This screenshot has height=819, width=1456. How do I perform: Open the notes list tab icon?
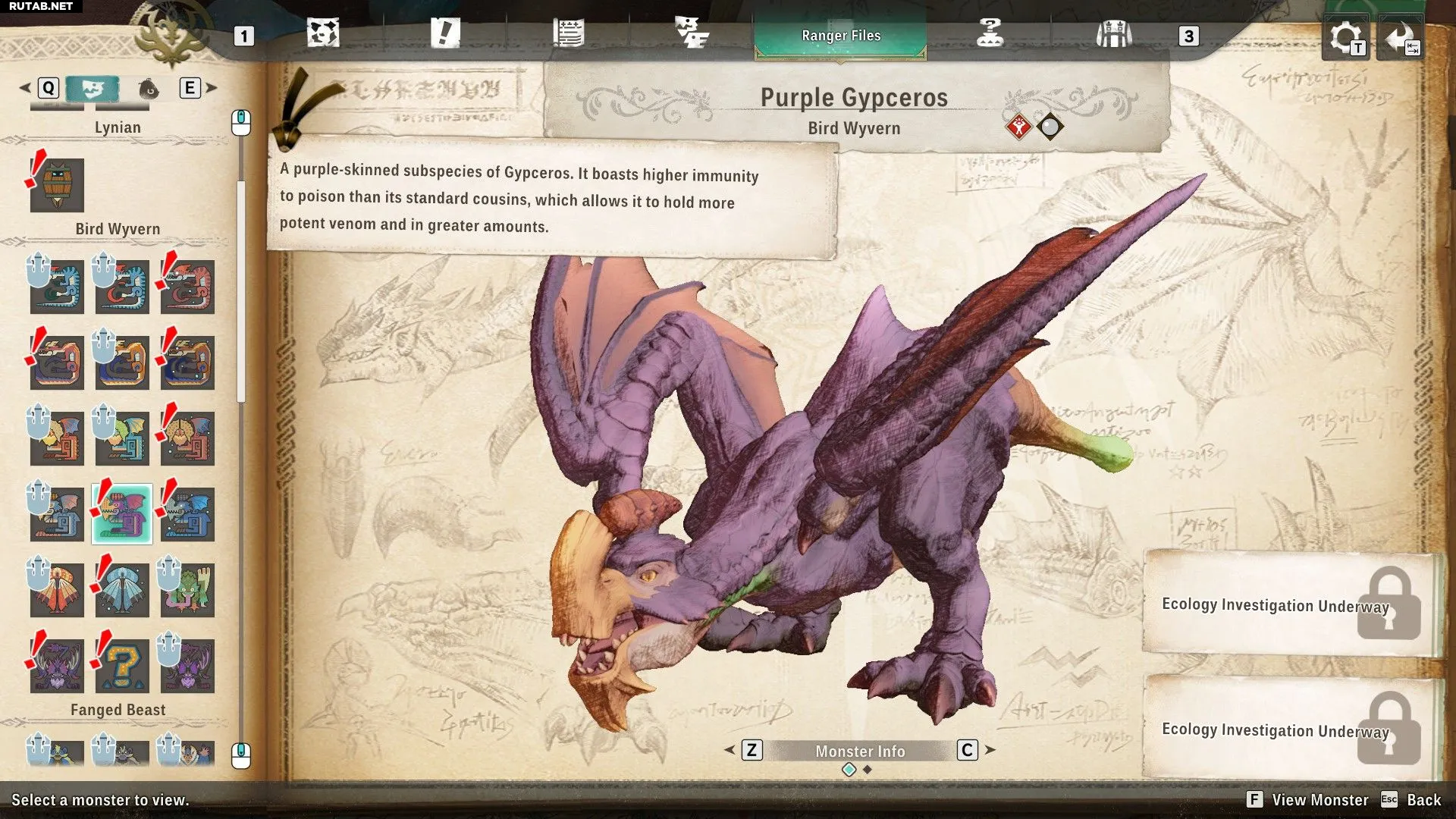[569, 34]
